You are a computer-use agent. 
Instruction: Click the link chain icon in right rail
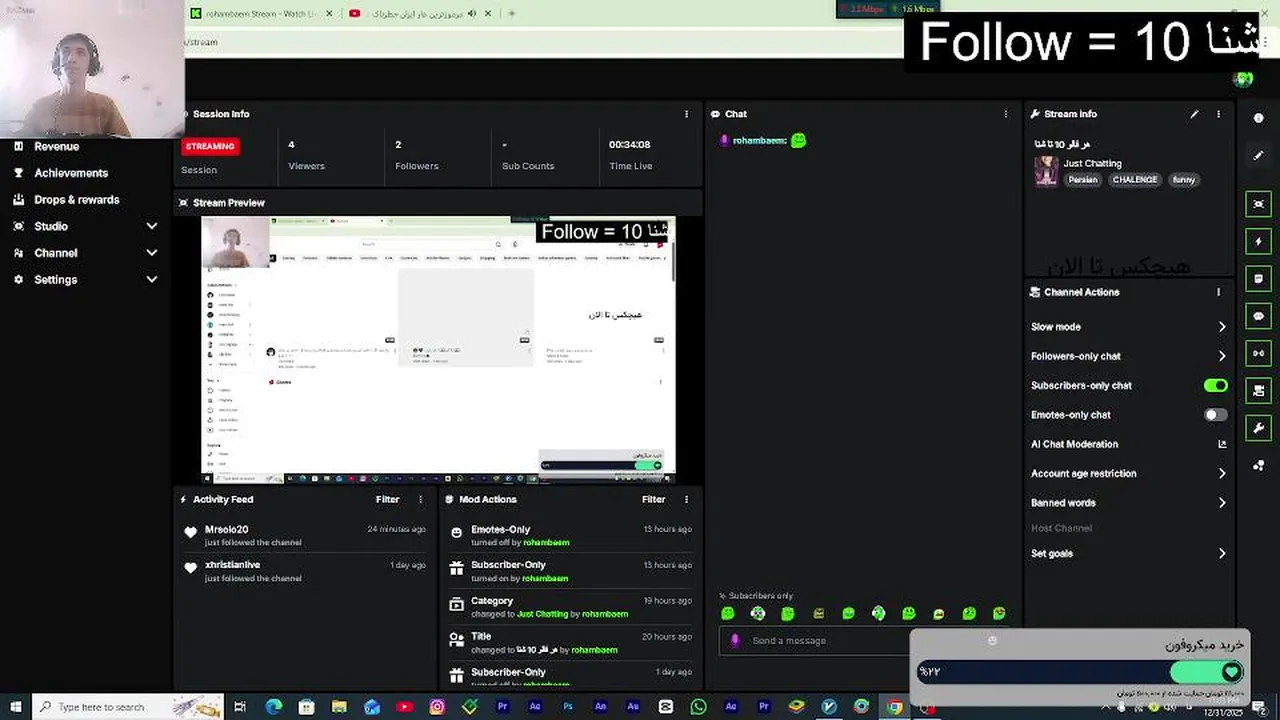(x=1258, y=353)
